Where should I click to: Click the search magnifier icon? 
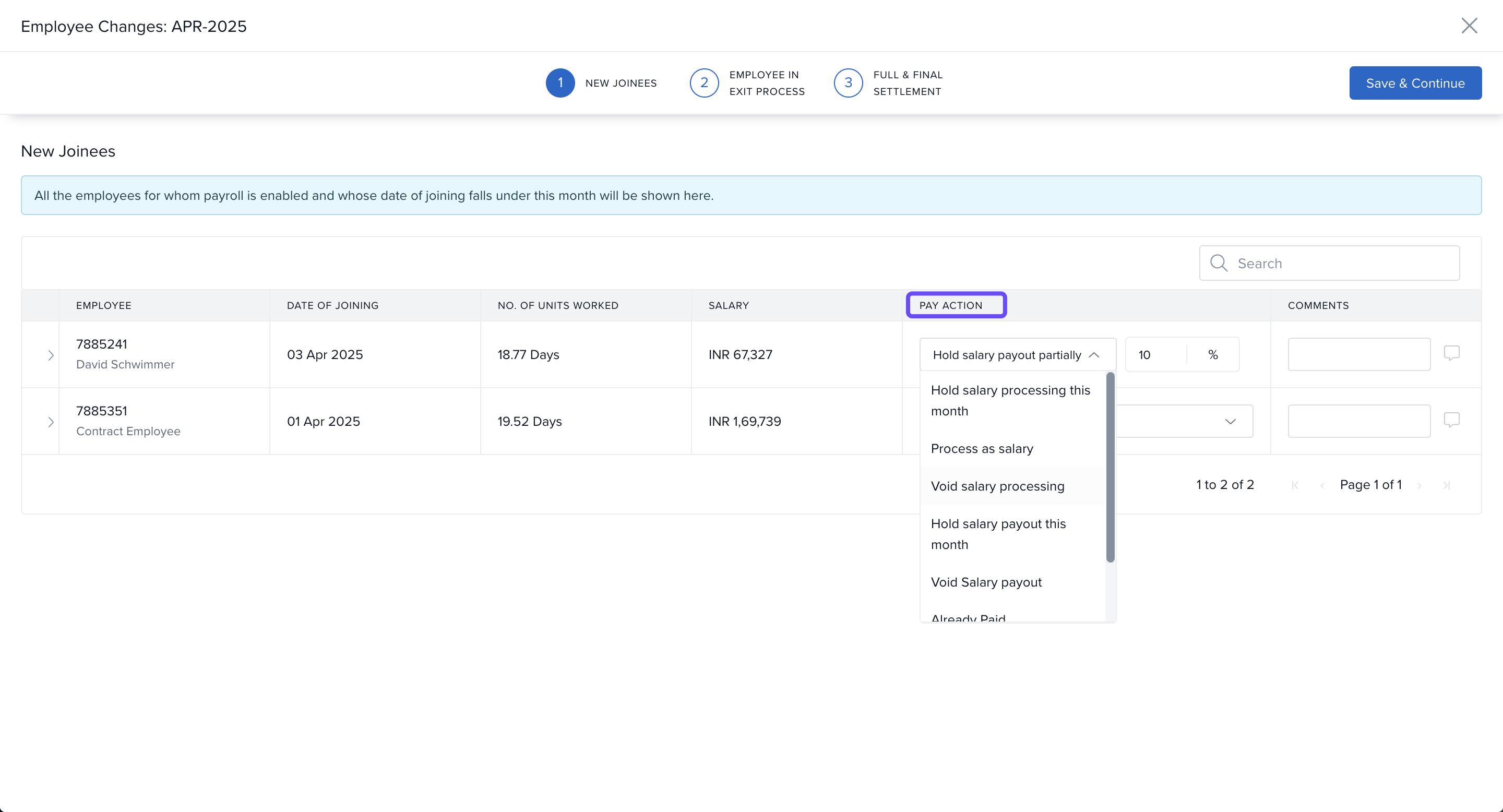point(1218,263)
